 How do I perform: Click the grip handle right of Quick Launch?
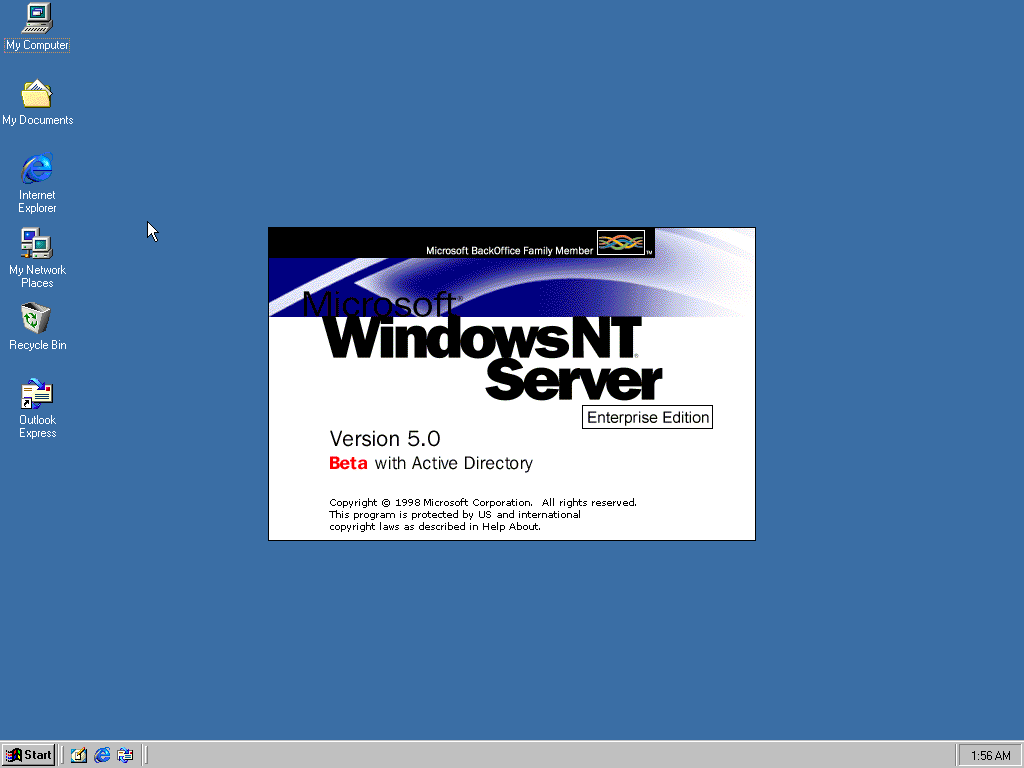[145, 755]
